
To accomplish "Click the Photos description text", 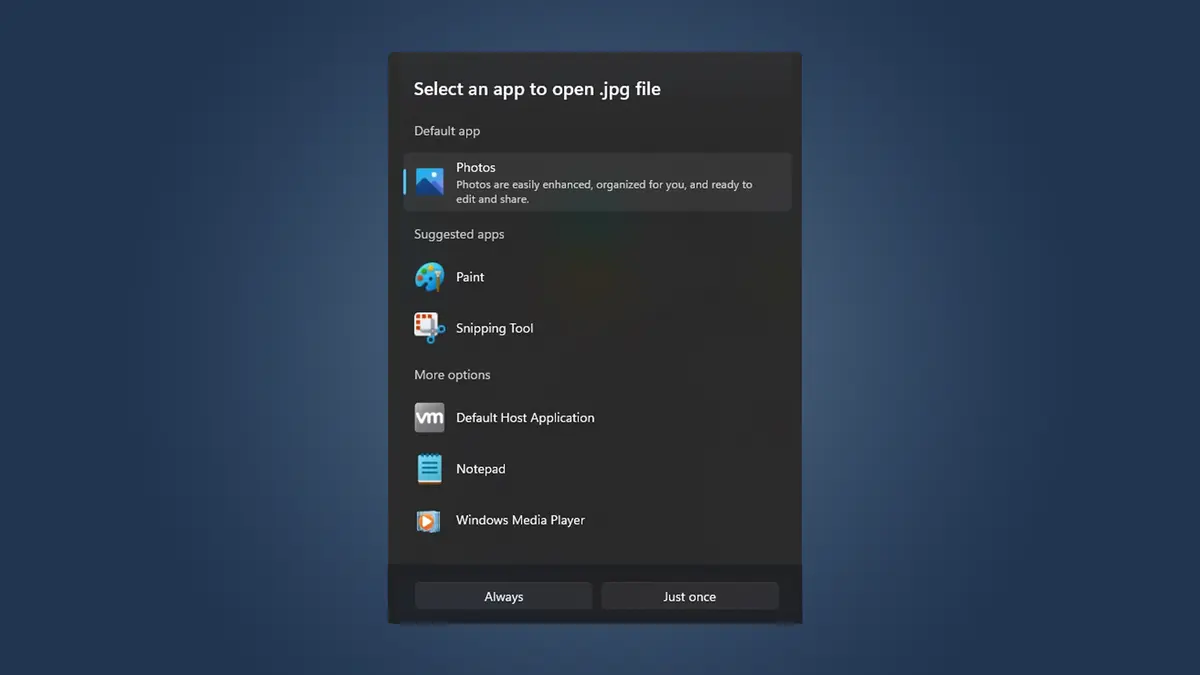I will coord(604,192).
